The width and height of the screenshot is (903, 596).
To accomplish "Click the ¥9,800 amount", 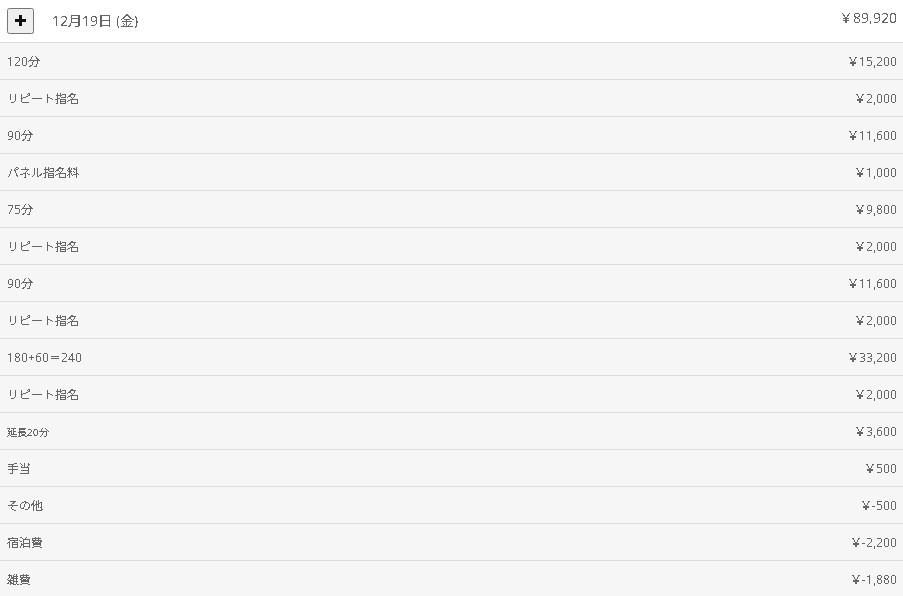I will click(x=875, y=210).
